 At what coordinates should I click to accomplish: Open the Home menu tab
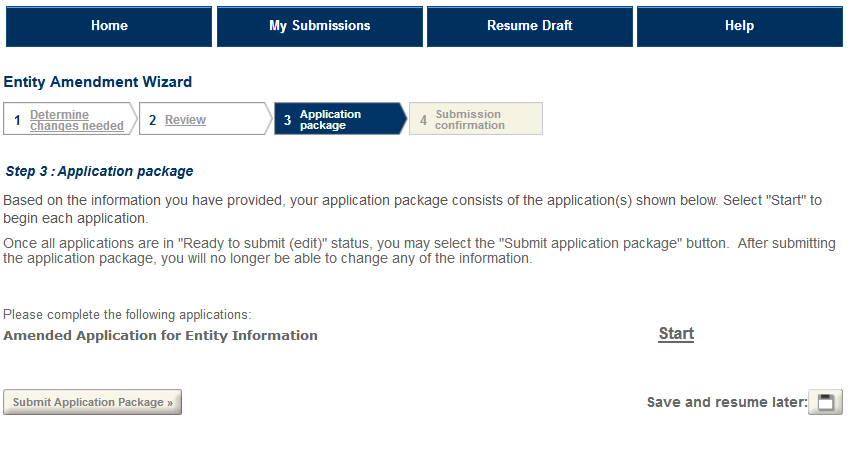click(x=109, y=26)
